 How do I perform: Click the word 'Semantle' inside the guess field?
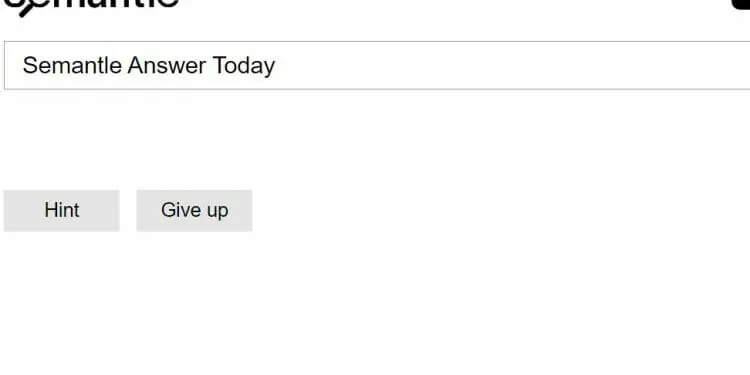(x=72, y=65)
